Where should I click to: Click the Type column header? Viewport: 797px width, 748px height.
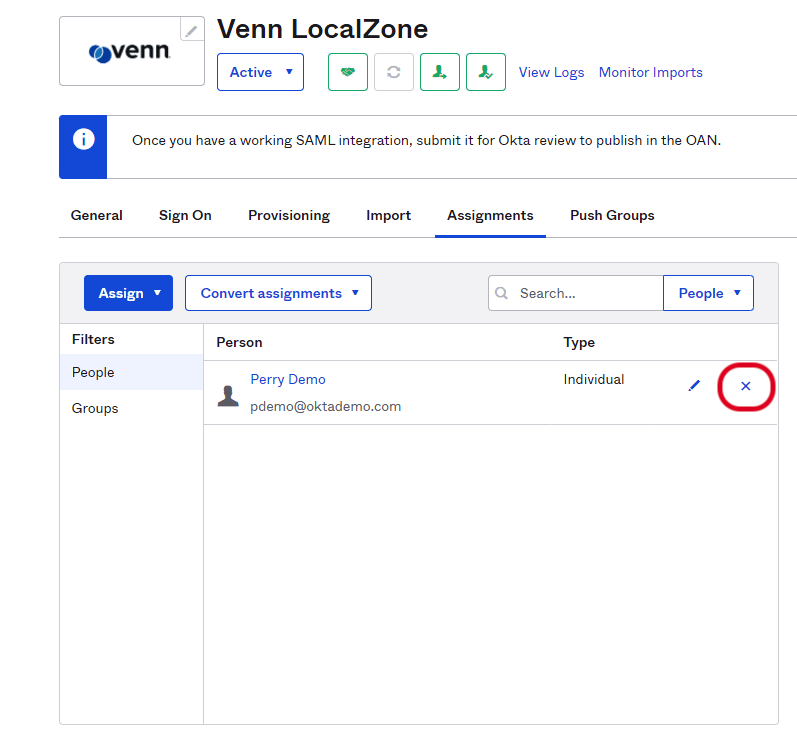click(579, 342)
